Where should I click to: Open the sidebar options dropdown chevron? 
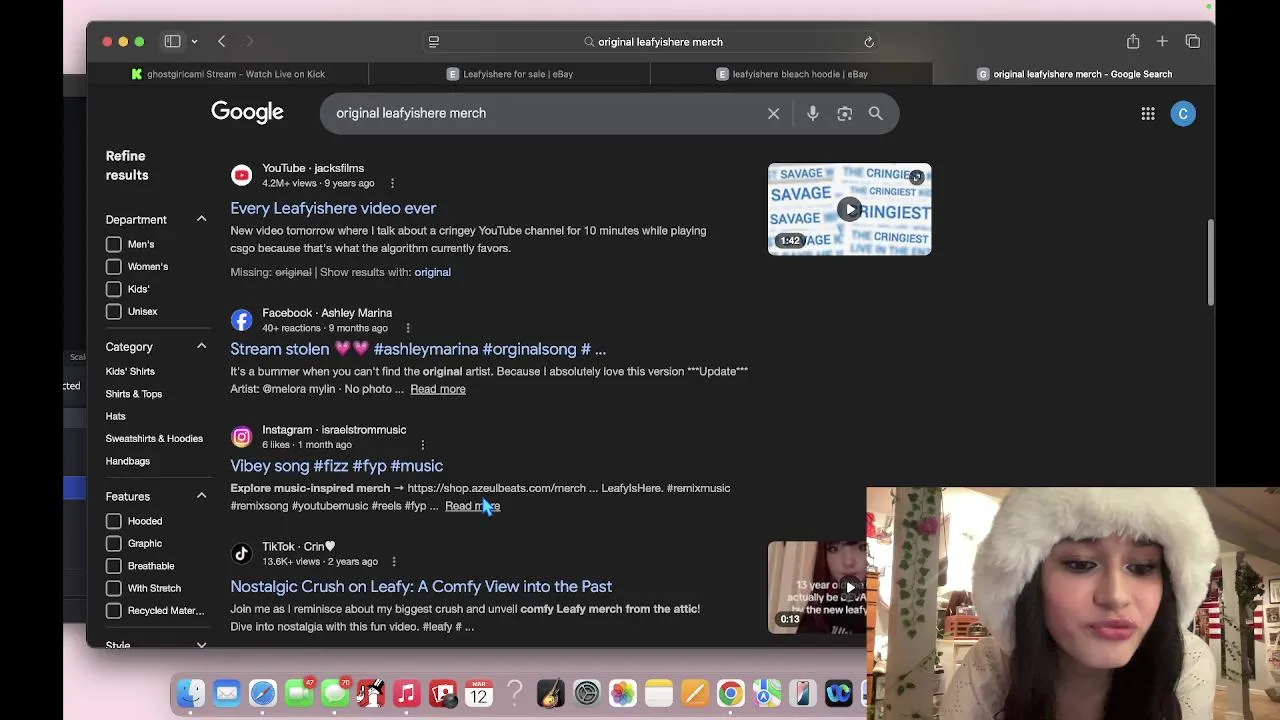[194, 42]
